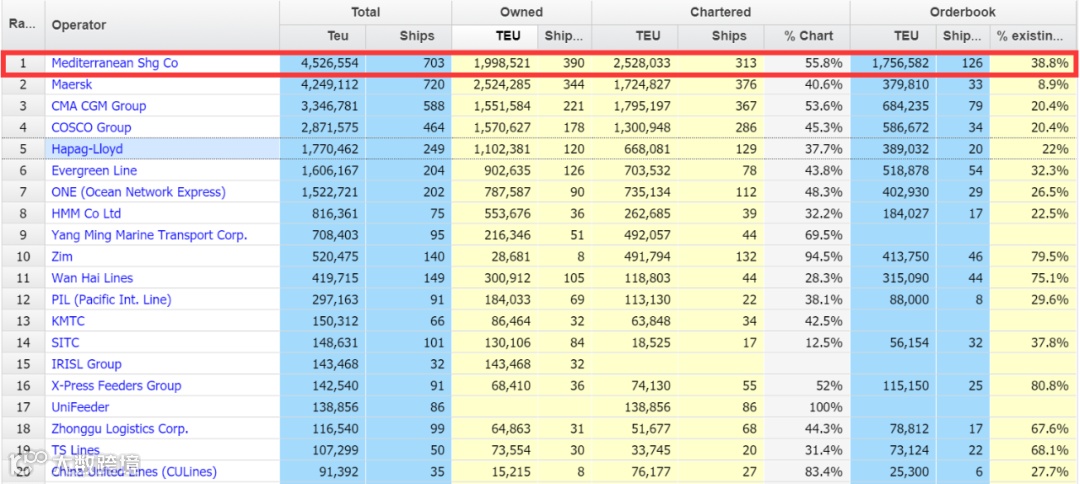Screen dimensions: 1080x484
Task: Open the Zim operator link
Action: pos(62,257)
